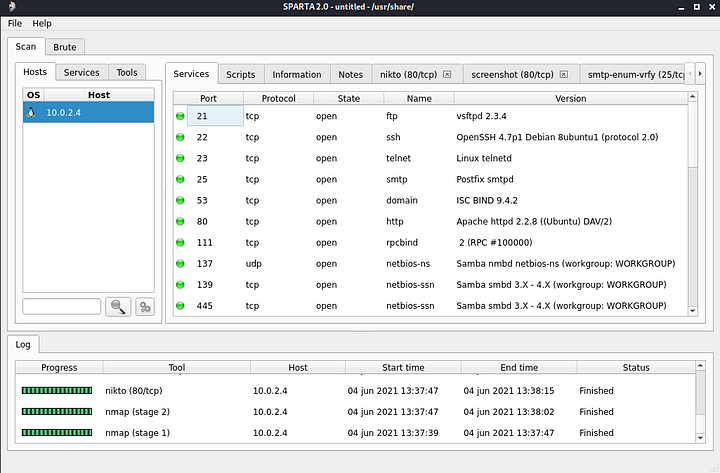Select the Scan tab

(x=26, y=46)
